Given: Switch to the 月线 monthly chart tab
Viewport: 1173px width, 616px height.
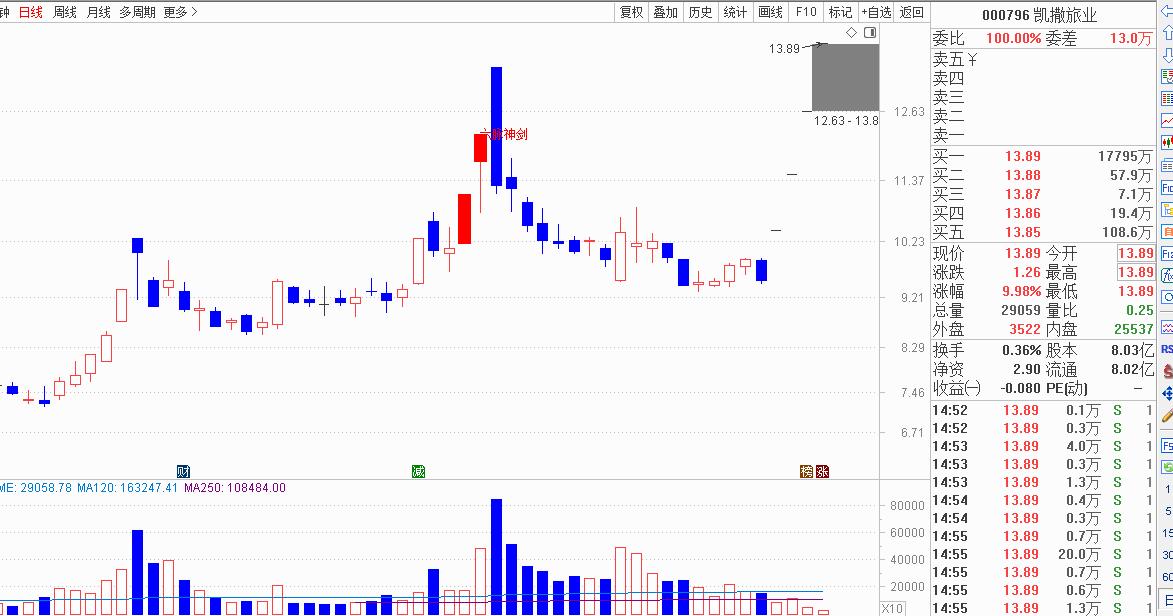Looking at the screenshot, I should (x=99, y=12).
